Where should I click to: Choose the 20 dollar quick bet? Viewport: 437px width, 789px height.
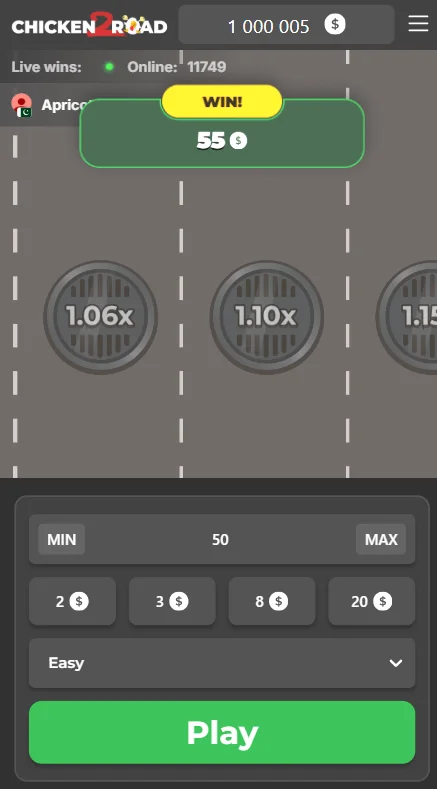[x=372, y=601]
